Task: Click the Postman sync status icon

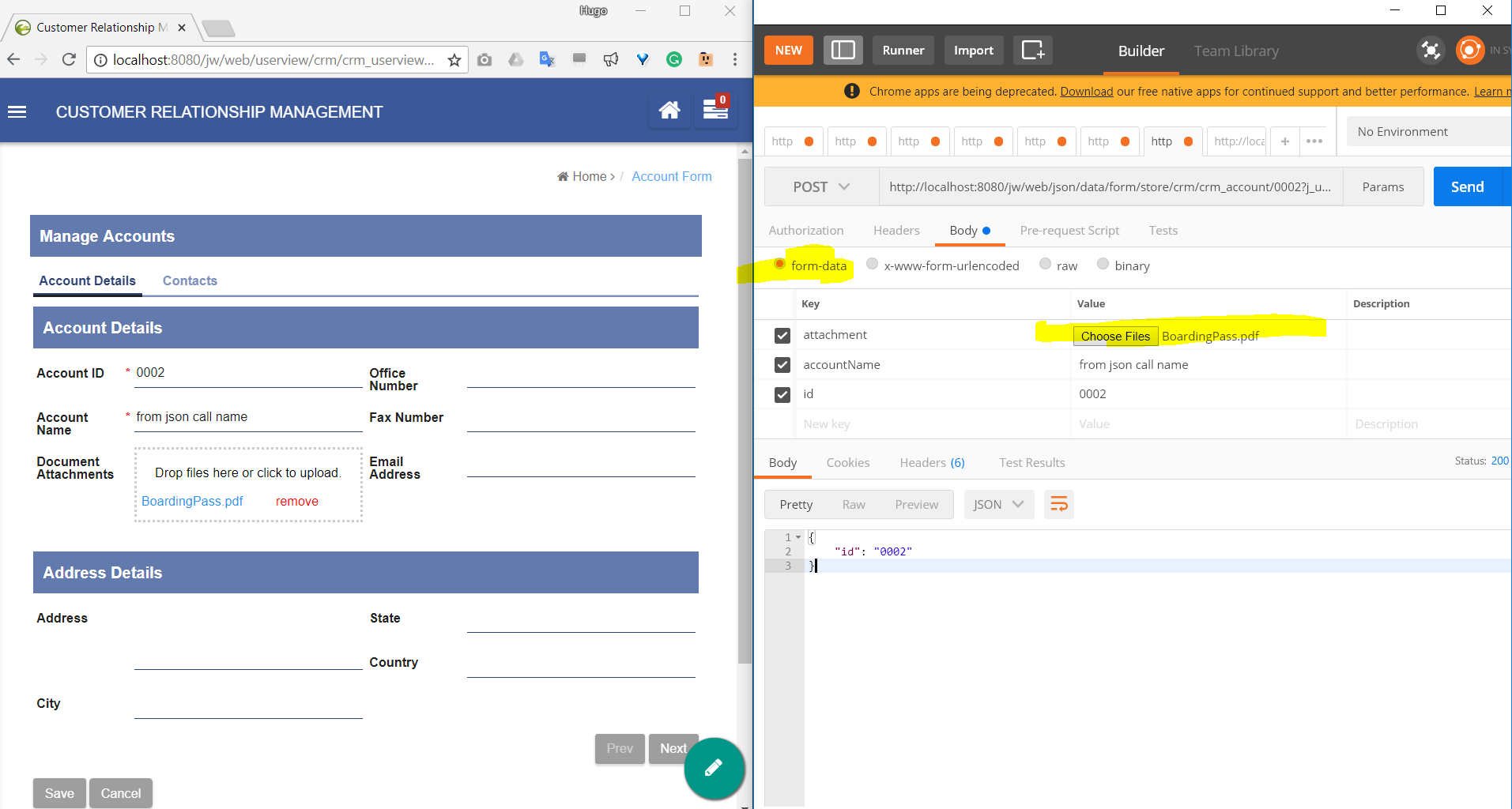Action: pyautogui.click(x=1431, y=51)
